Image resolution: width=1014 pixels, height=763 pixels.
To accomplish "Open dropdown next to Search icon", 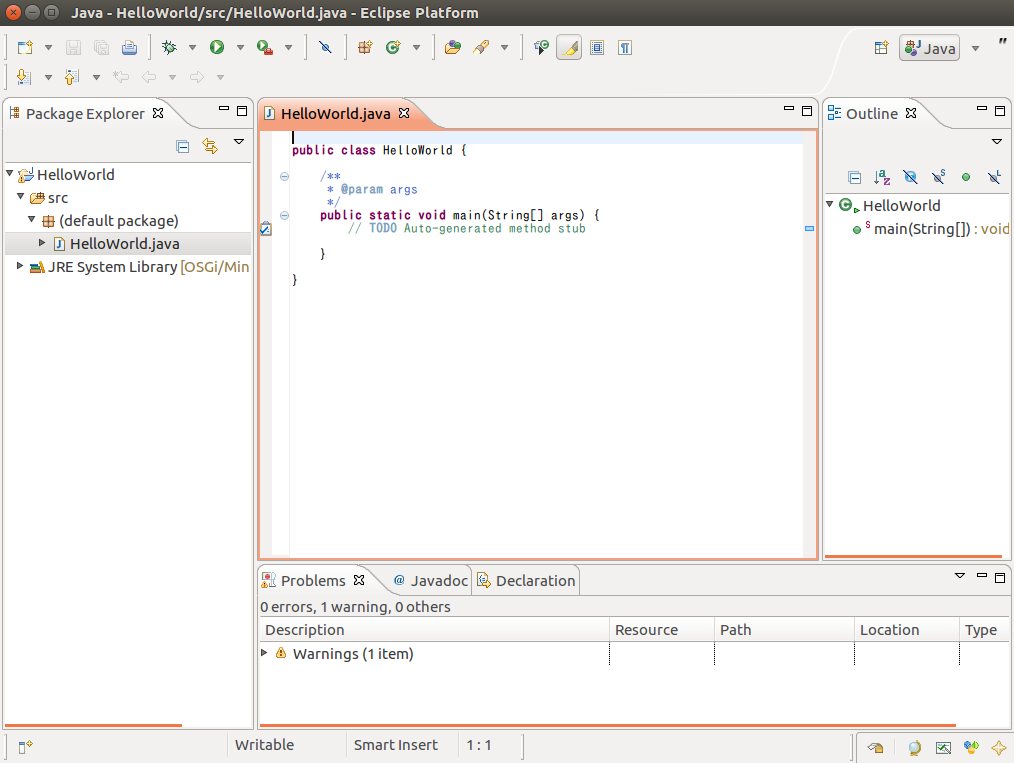I will pyautogui.click(x=504, y=47).
